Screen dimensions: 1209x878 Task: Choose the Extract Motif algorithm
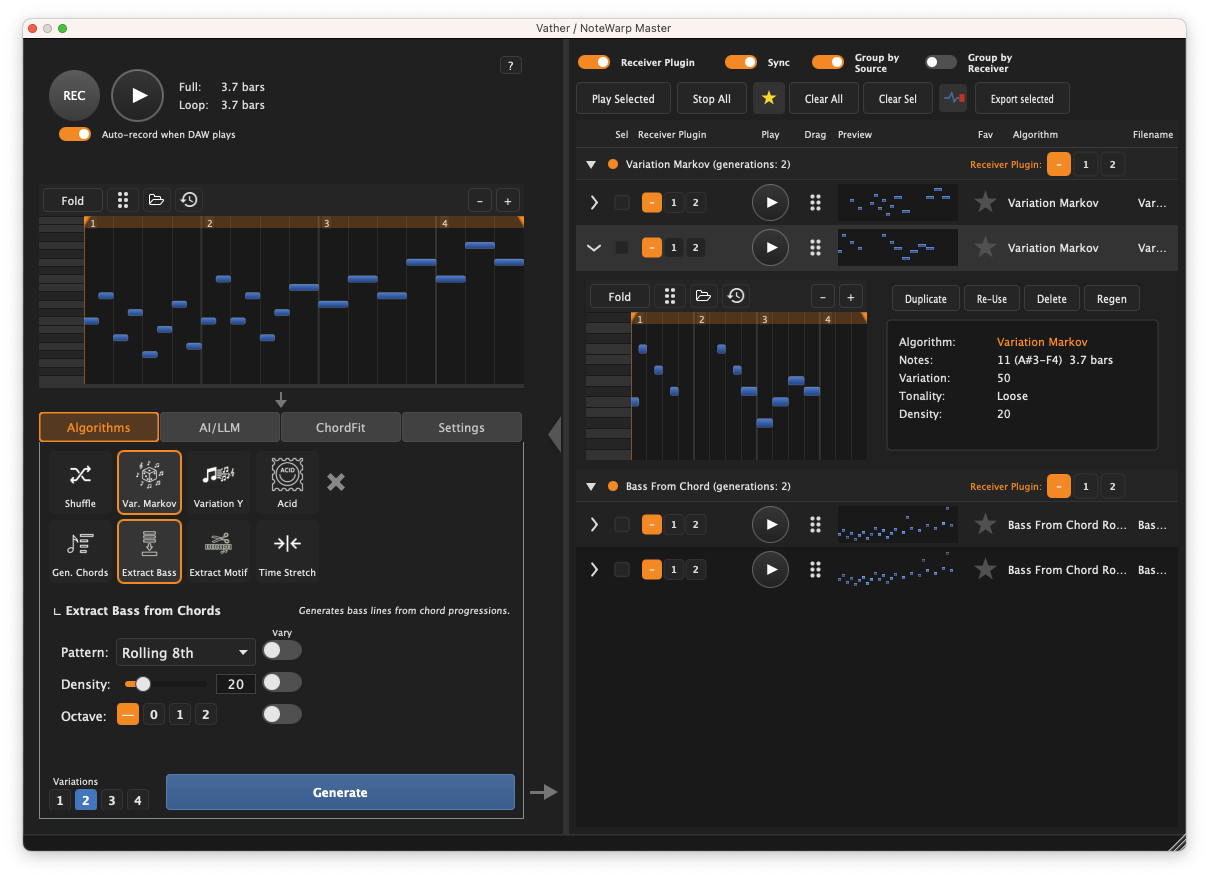click(x=218, y=551)
